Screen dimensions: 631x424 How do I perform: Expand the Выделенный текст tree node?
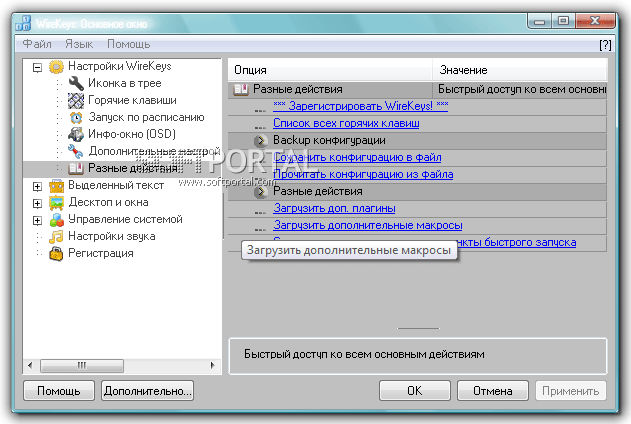[x=37, y=186]
